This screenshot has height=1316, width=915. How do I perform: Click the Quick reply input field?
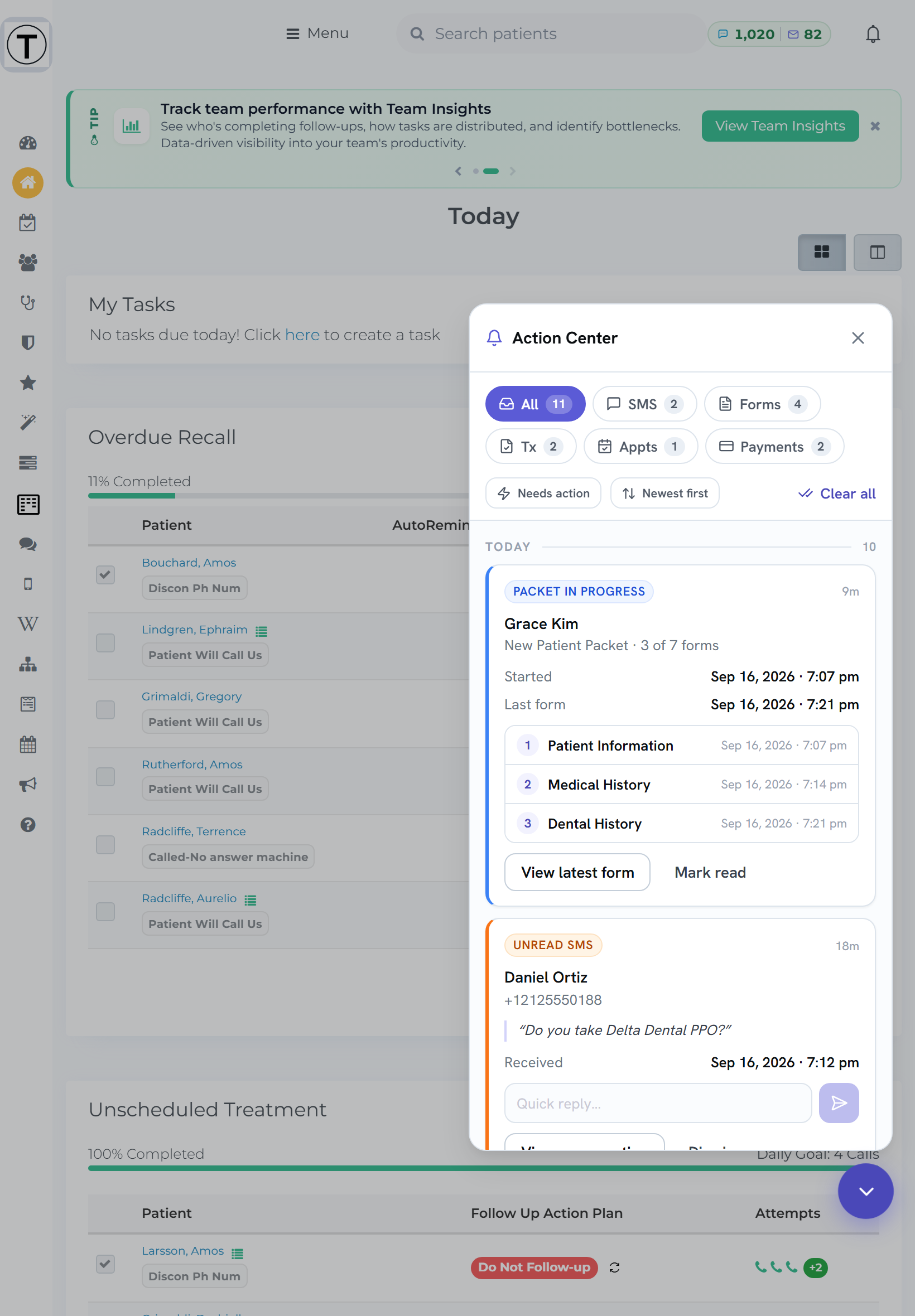point(658,1103)
